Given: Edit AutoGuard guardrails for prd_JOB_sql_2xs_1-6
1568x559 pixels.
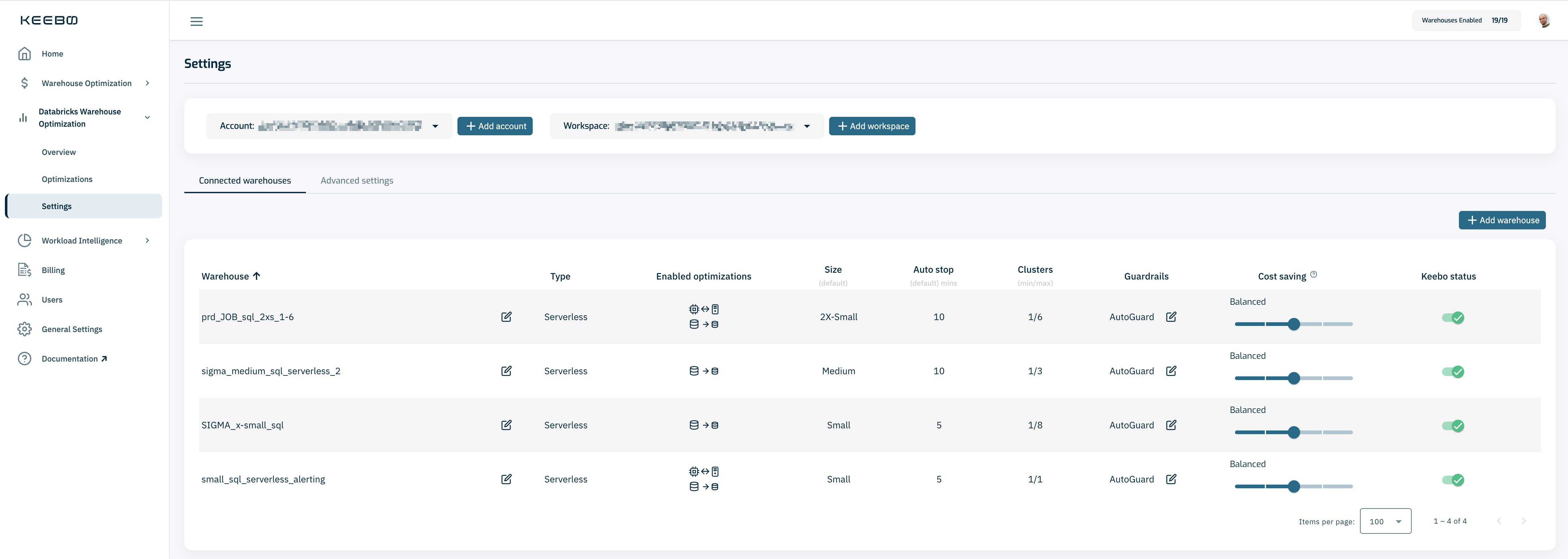Looking at the screenshot, I should click(x=1170, y=317).
